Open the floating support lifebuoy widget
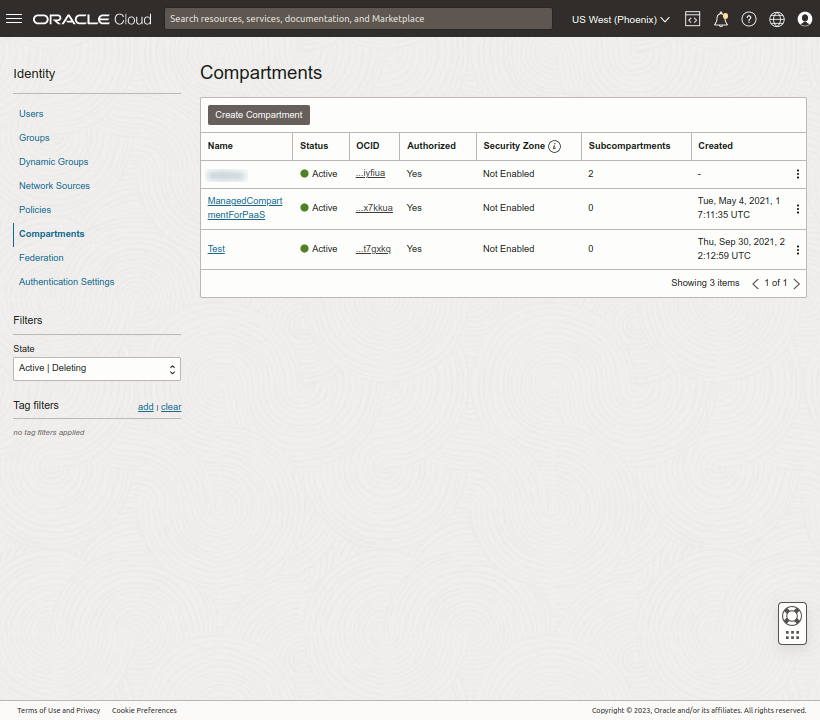The width and height of the screenshot is (820, 720). (x=792, y=622)
